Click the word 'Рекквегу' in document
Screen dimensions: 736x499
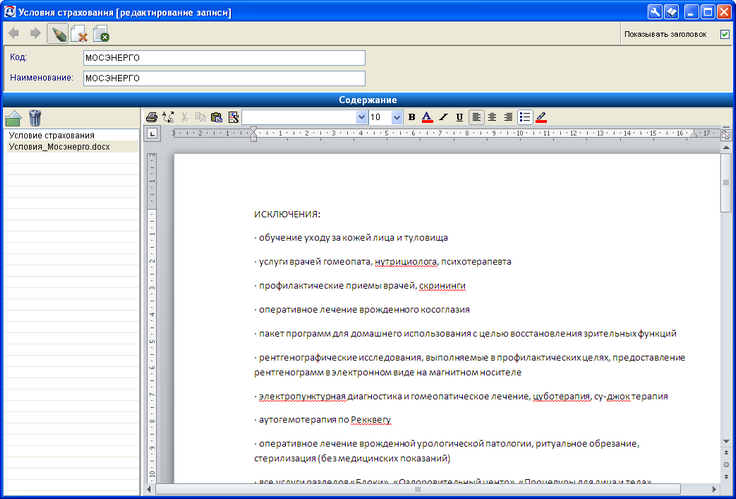pos(371,420)
